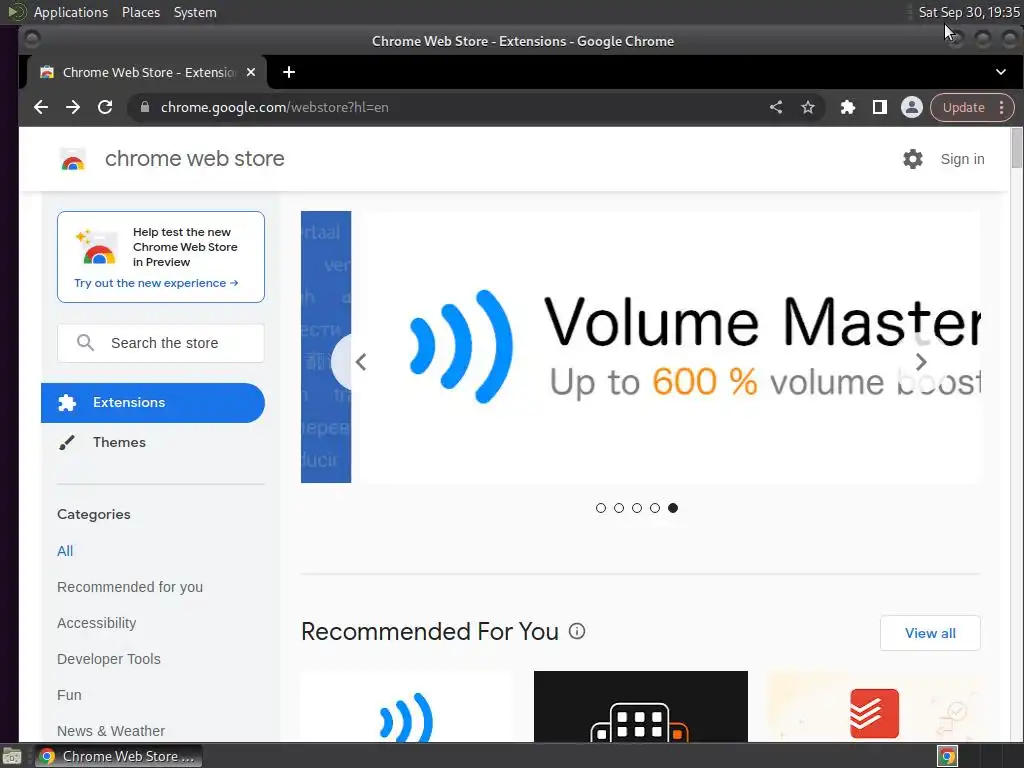Click Chrome icon in bottom-right panel
The width and height of the screenshot is (1024, 768).
click(x=948, y=756)
